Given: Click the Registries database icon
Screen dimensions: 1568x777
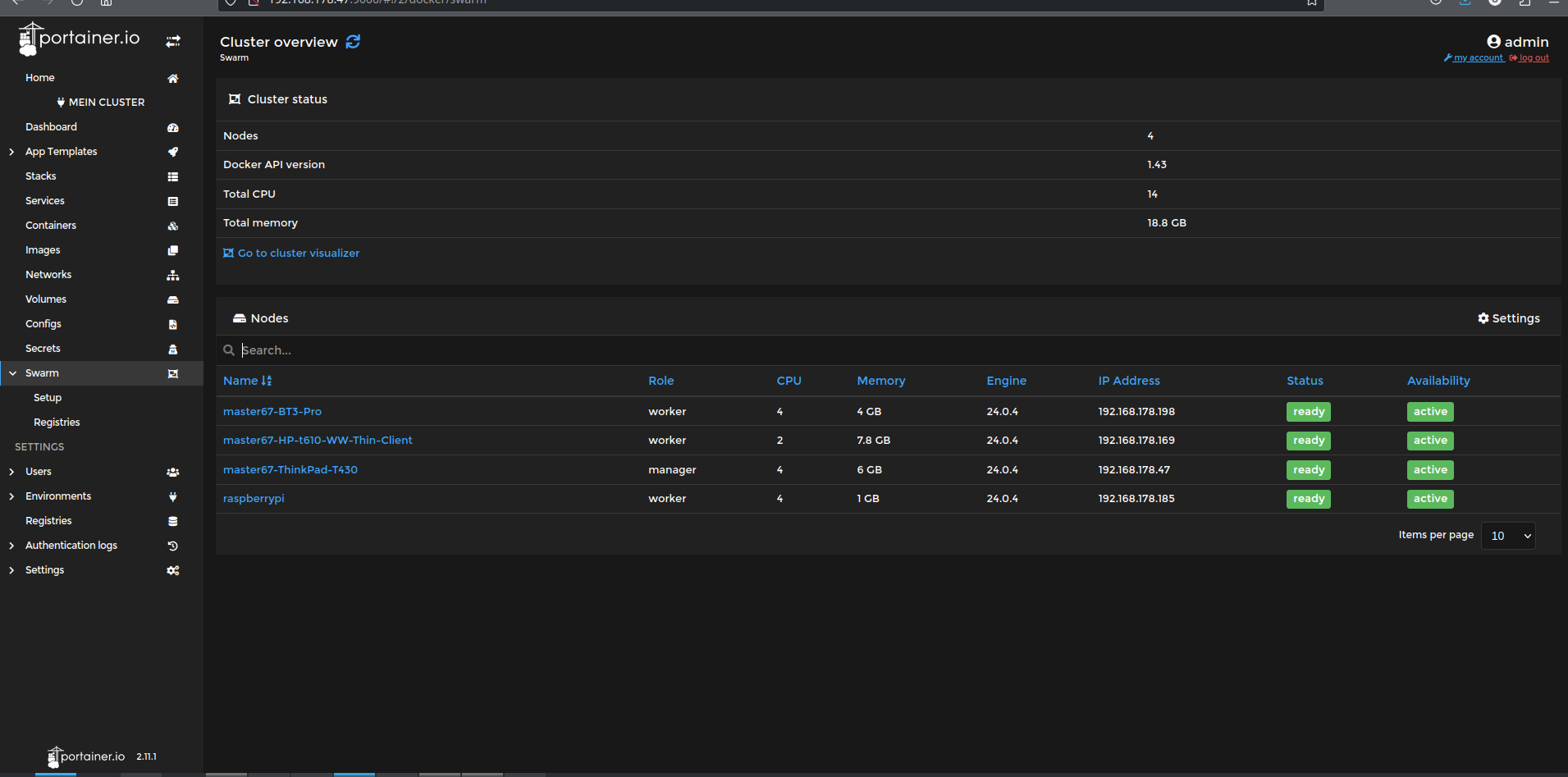Looking at the screenshot, I should click(173, 521).
